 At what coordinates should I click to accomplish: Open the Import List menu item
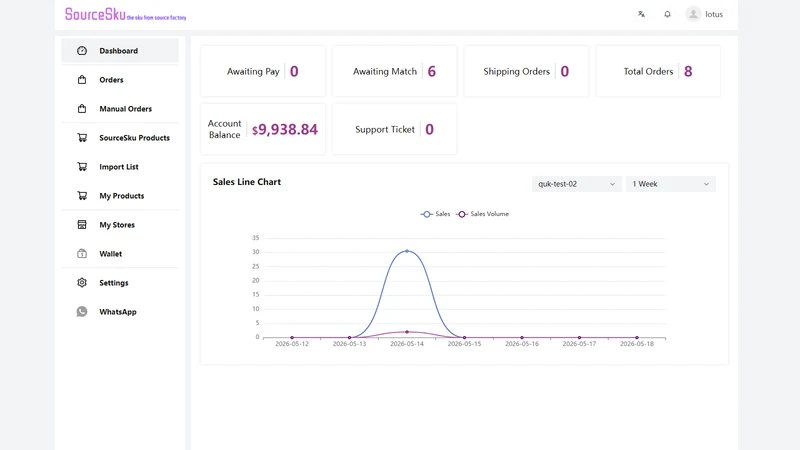click(120, 167)
